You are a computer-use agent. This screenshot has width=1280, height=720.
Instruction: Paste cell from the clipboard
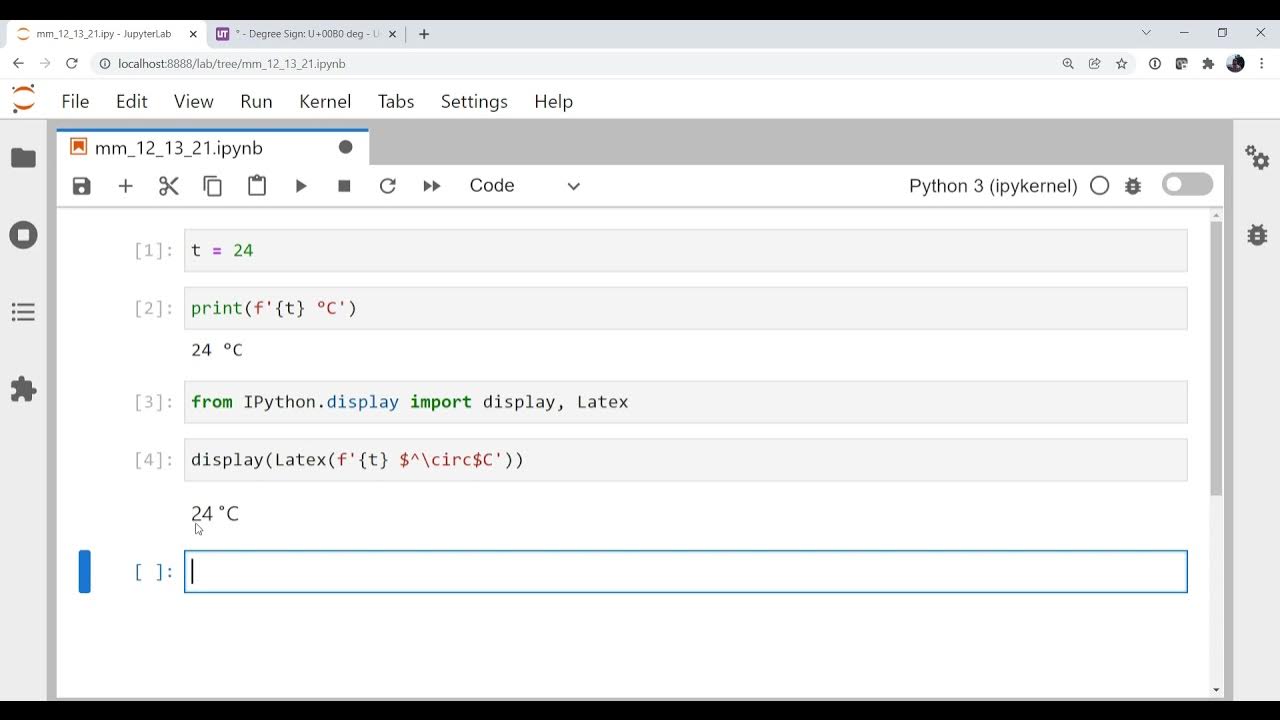257,186
